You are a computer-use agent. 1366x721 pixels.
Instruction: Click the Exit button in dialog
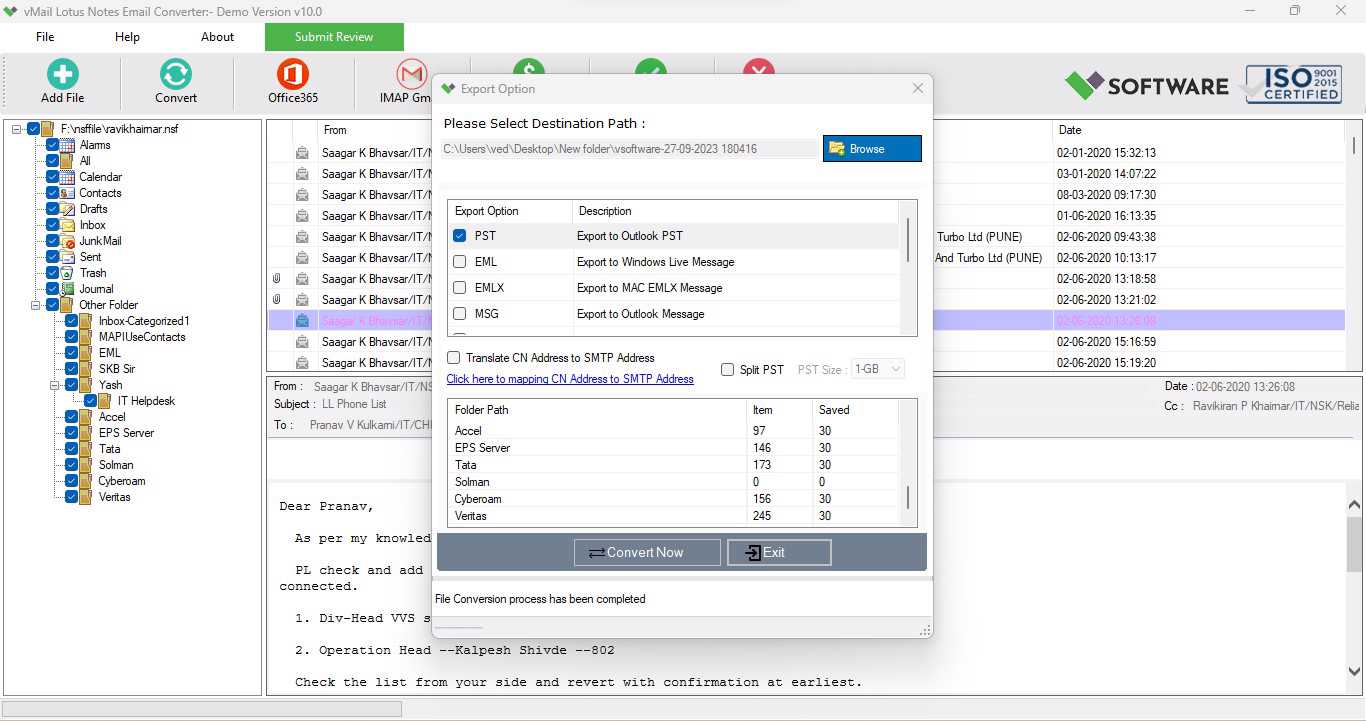tap(779, 552)
